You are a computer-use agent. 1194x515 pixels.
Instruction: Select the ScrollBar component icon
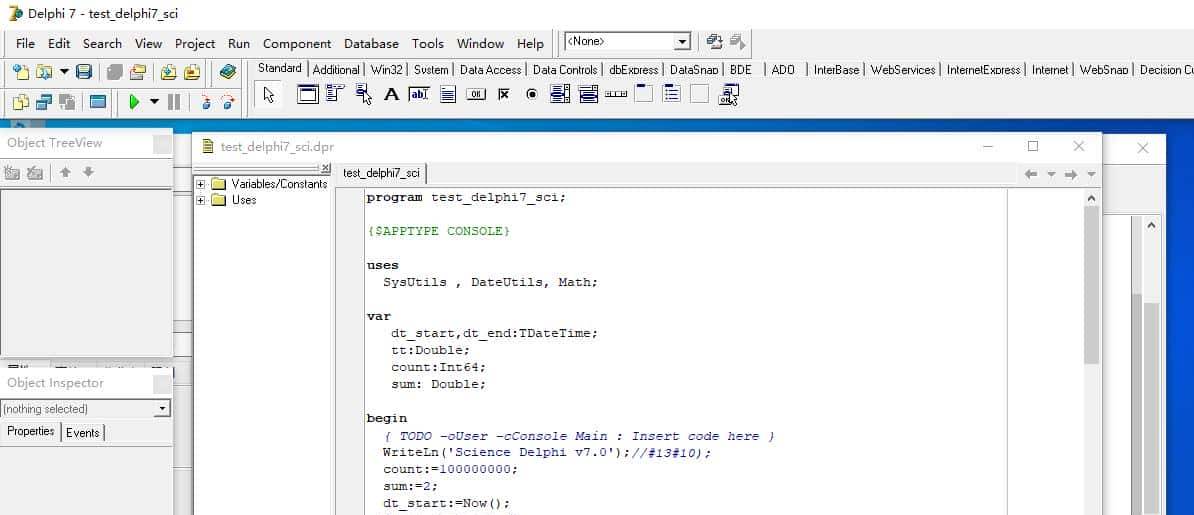616,94
